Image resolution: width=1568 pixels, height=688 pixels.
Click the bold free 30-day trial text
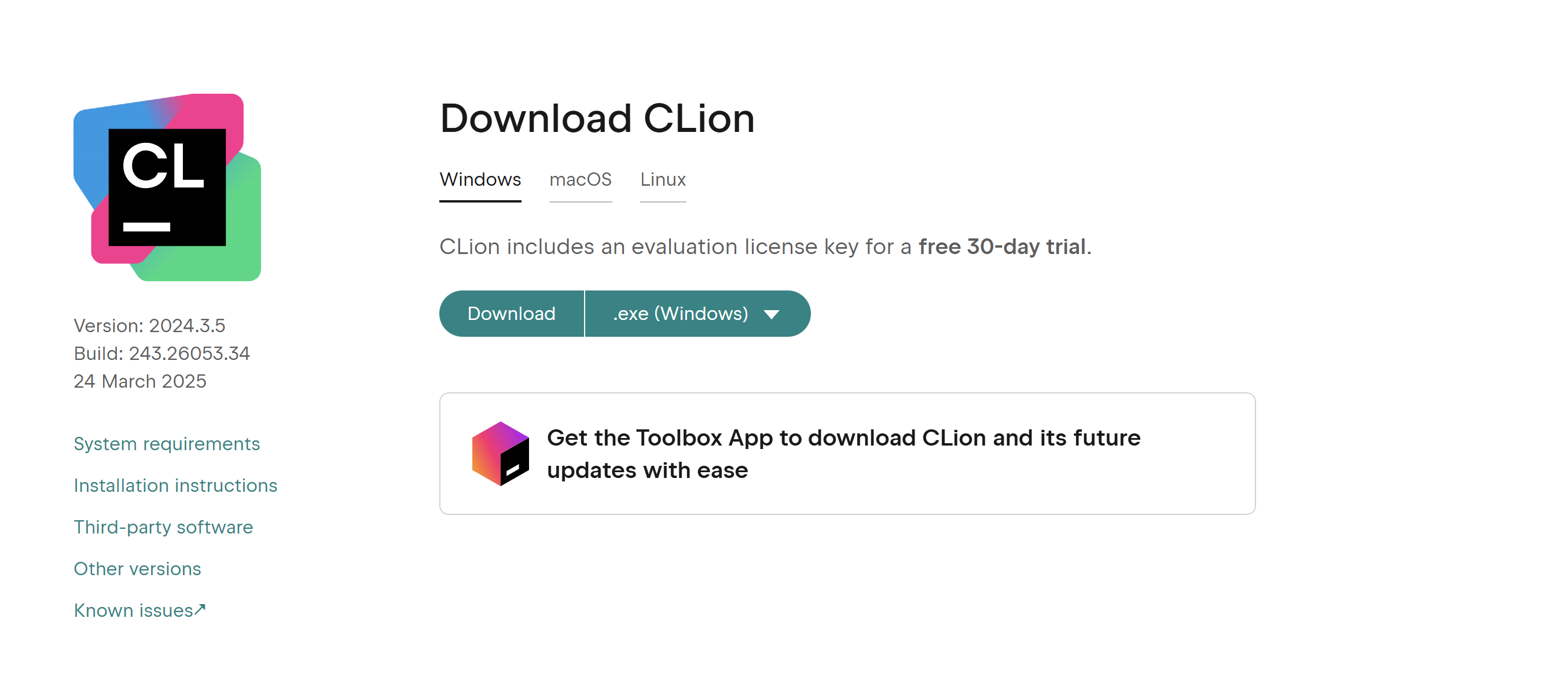tap(1002, 246)
